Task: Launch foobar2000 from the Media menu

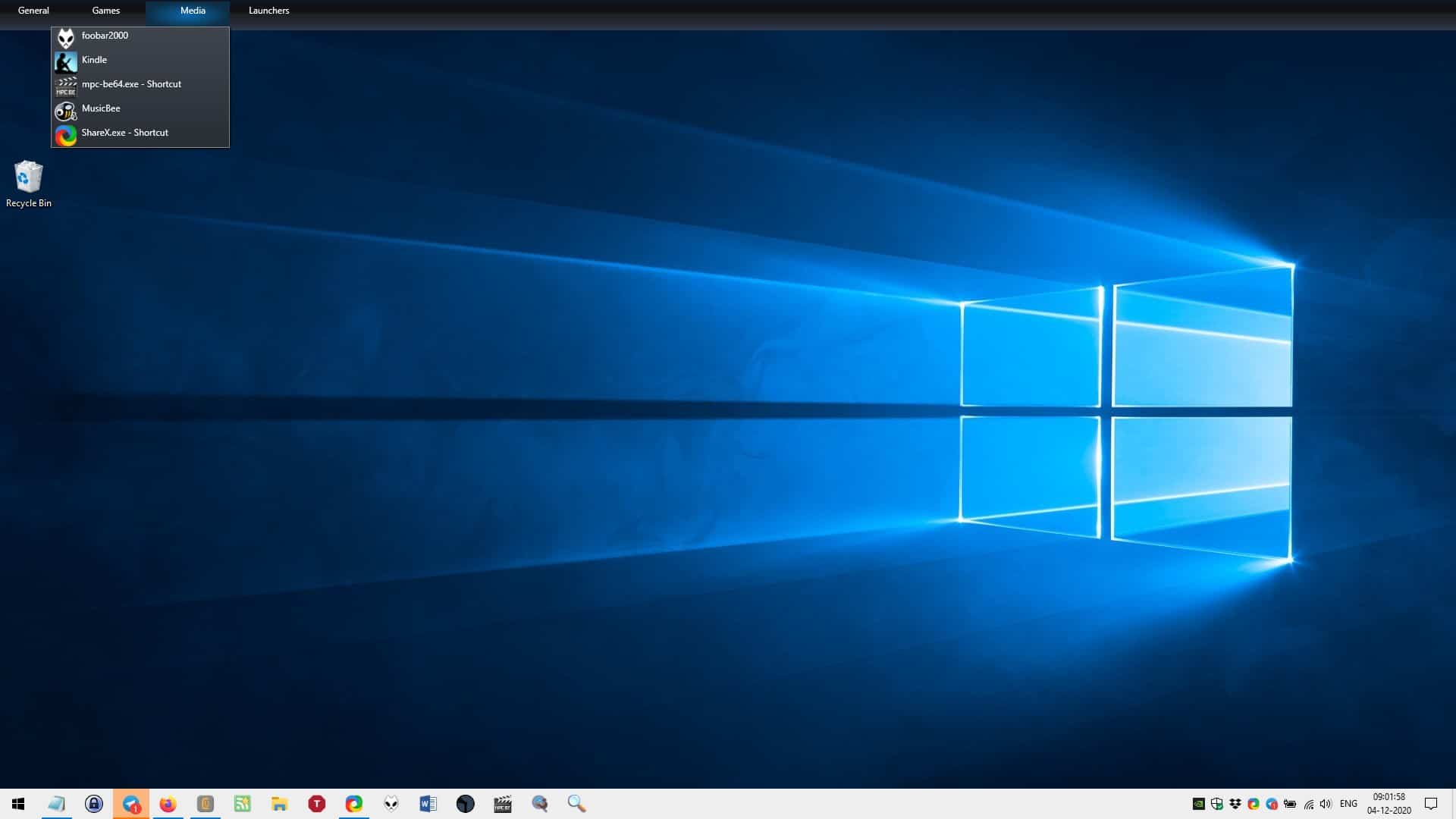Action: click(140, 36)
